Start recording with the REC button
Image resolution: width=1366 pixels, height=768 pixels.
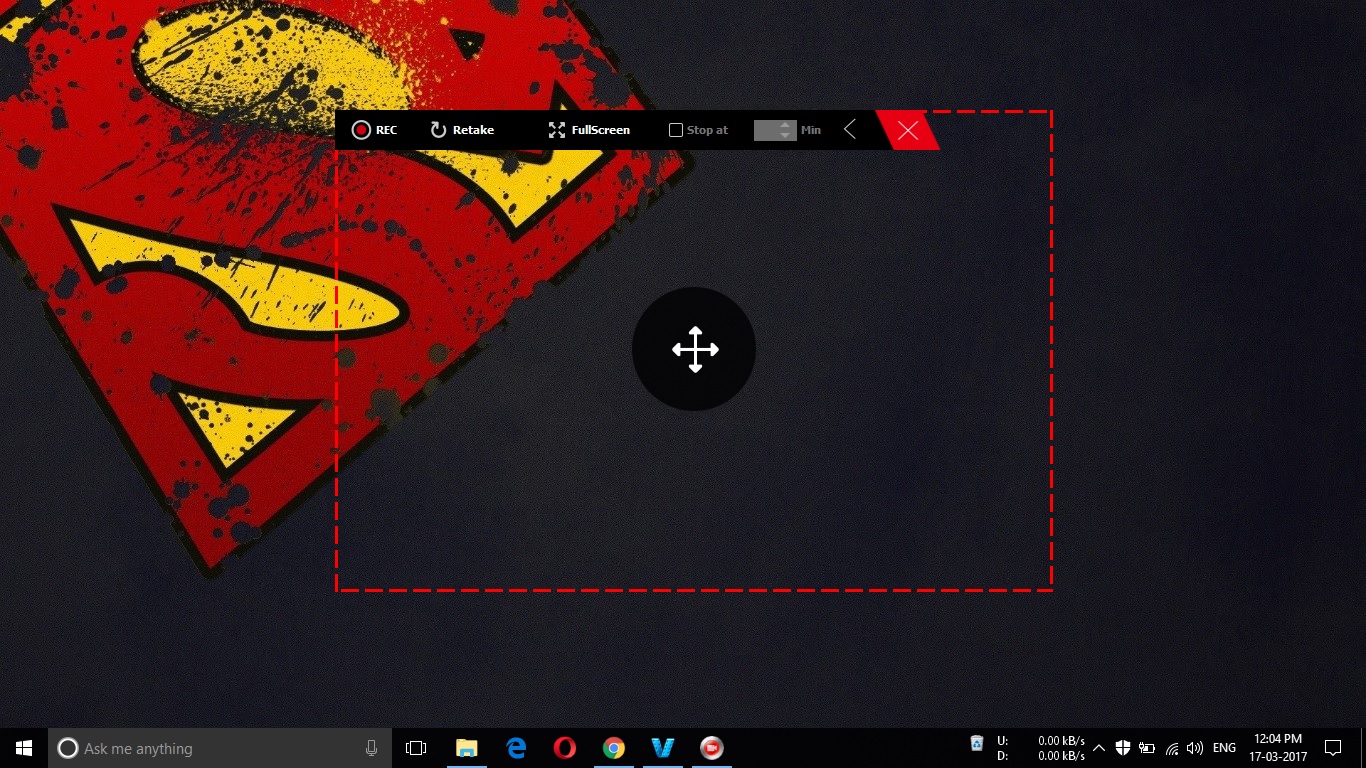(374, 130)
